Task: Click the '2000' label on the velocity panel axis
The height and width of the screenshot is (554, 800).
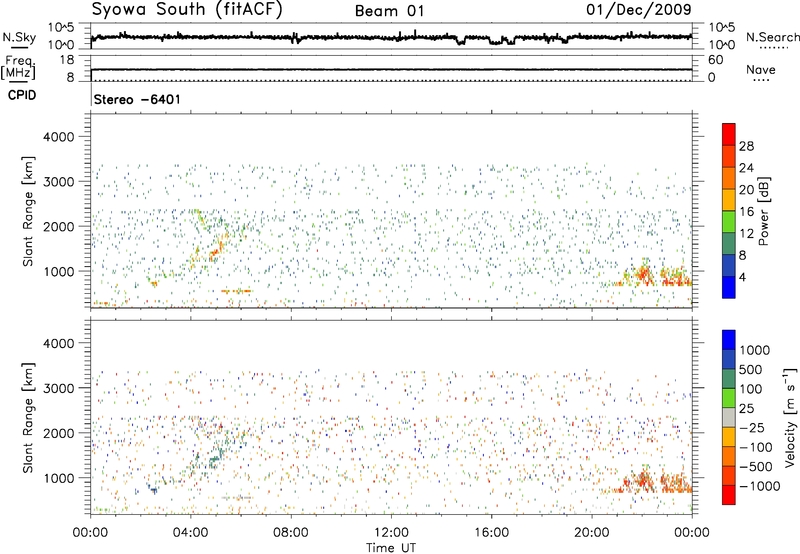Action: point(58,433)
